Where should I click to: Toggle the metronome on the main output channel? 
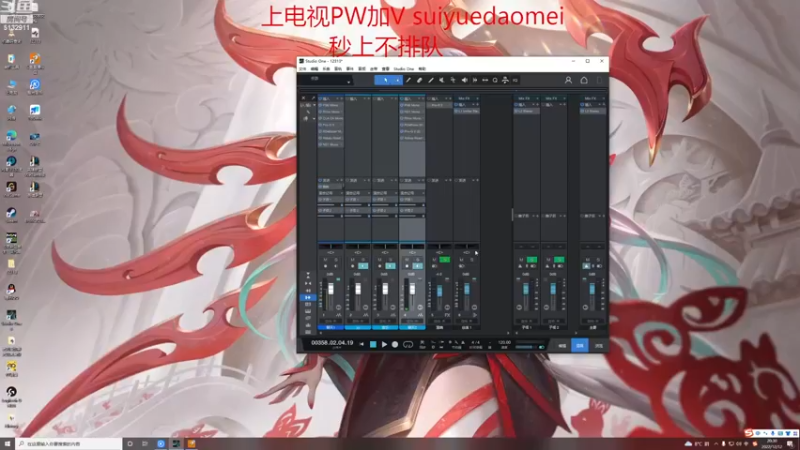click(586, 266)
